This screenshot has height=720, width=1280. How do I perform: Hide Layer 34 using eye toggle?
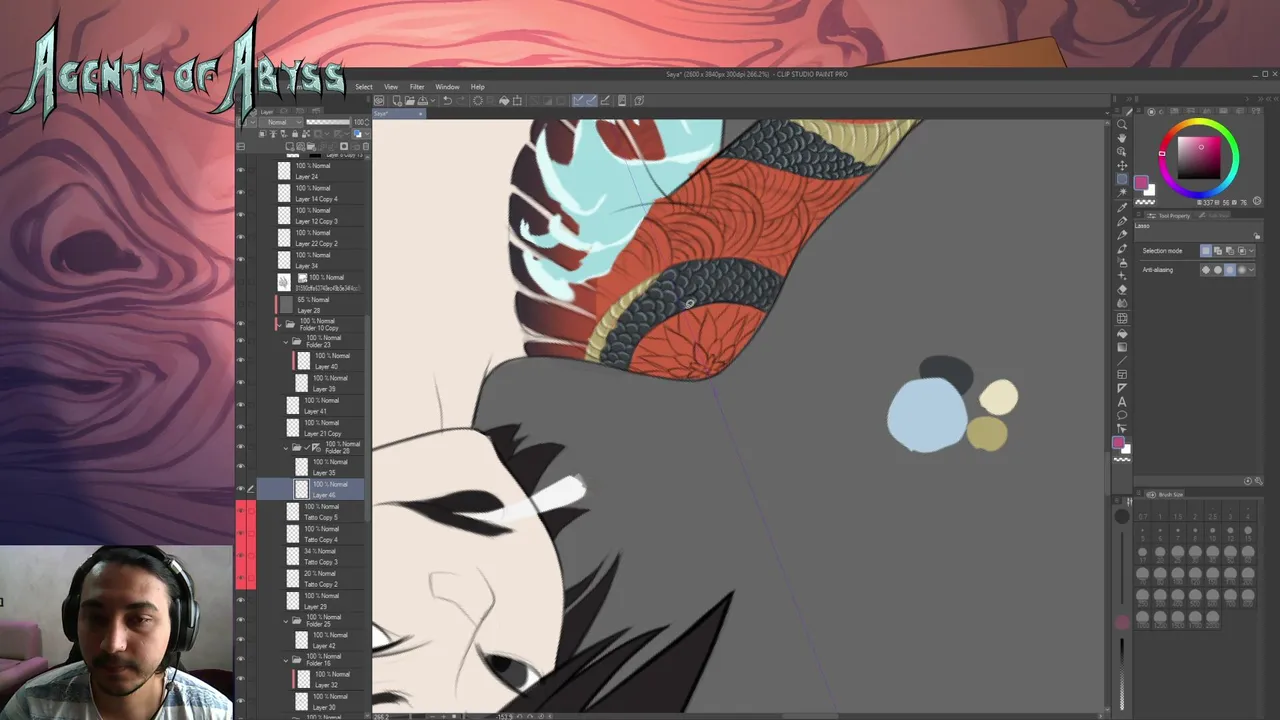tap(240, 260)
